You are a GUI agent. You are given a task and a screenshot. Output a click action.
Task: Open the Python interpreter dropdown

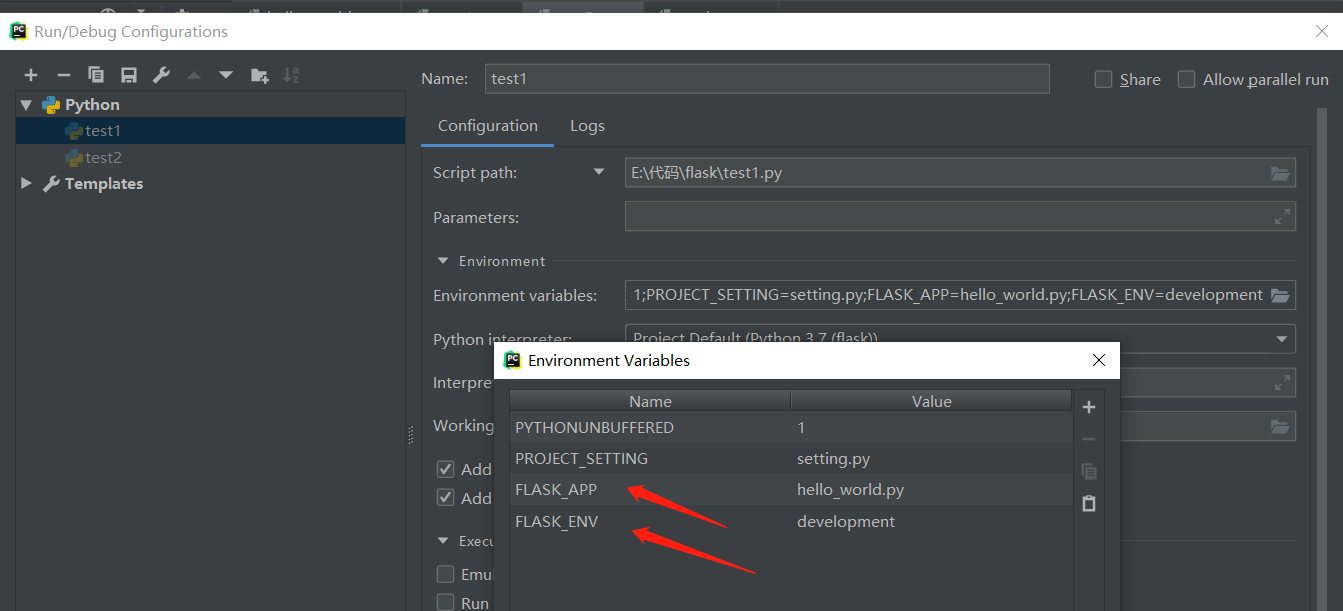point(1281,339)
